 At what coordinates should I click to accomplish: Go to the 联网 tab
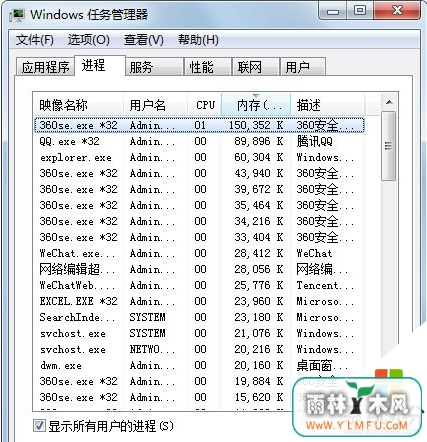pyautogui.click(x=256, y=67)
